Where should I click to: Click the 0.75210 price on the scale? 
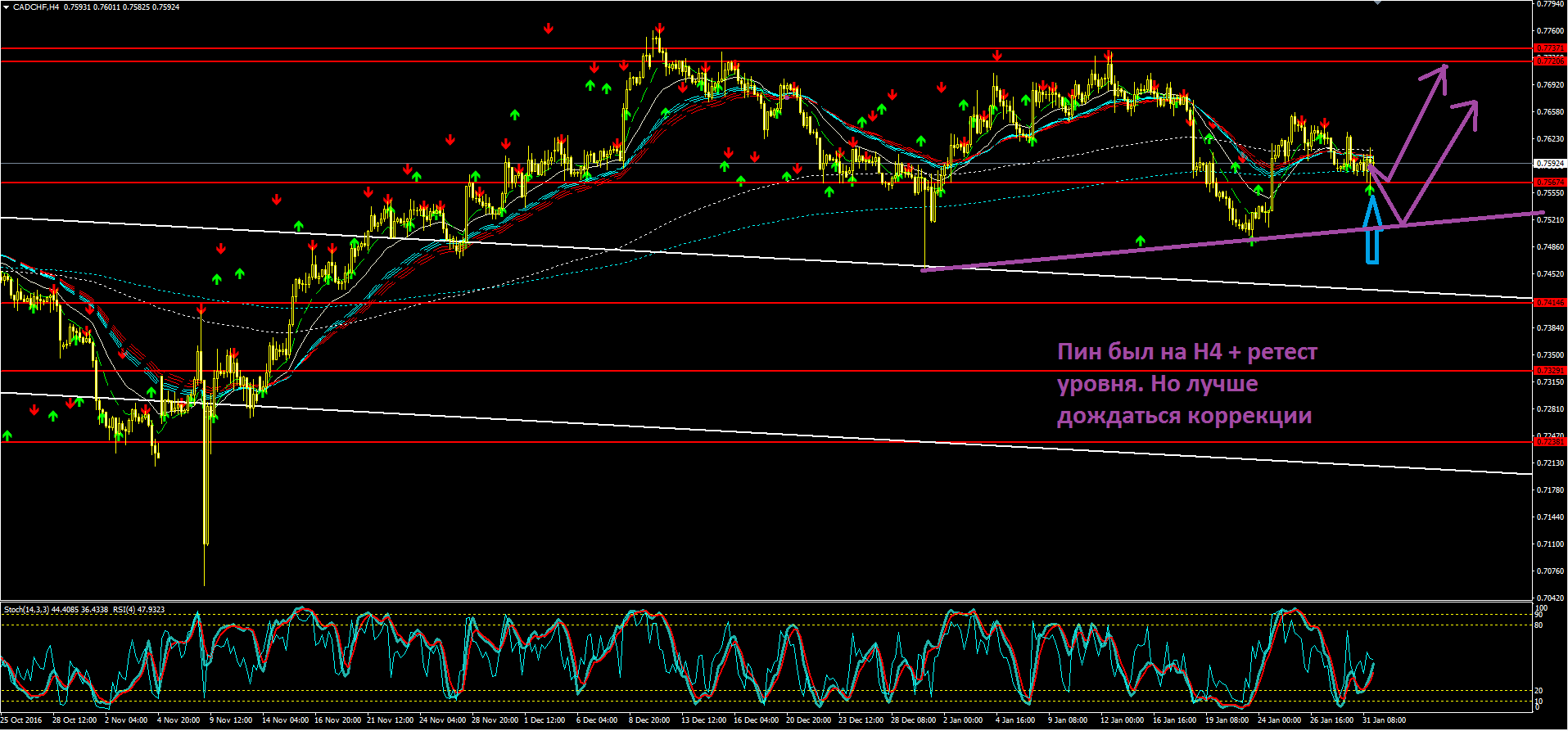coord(1550,220)
